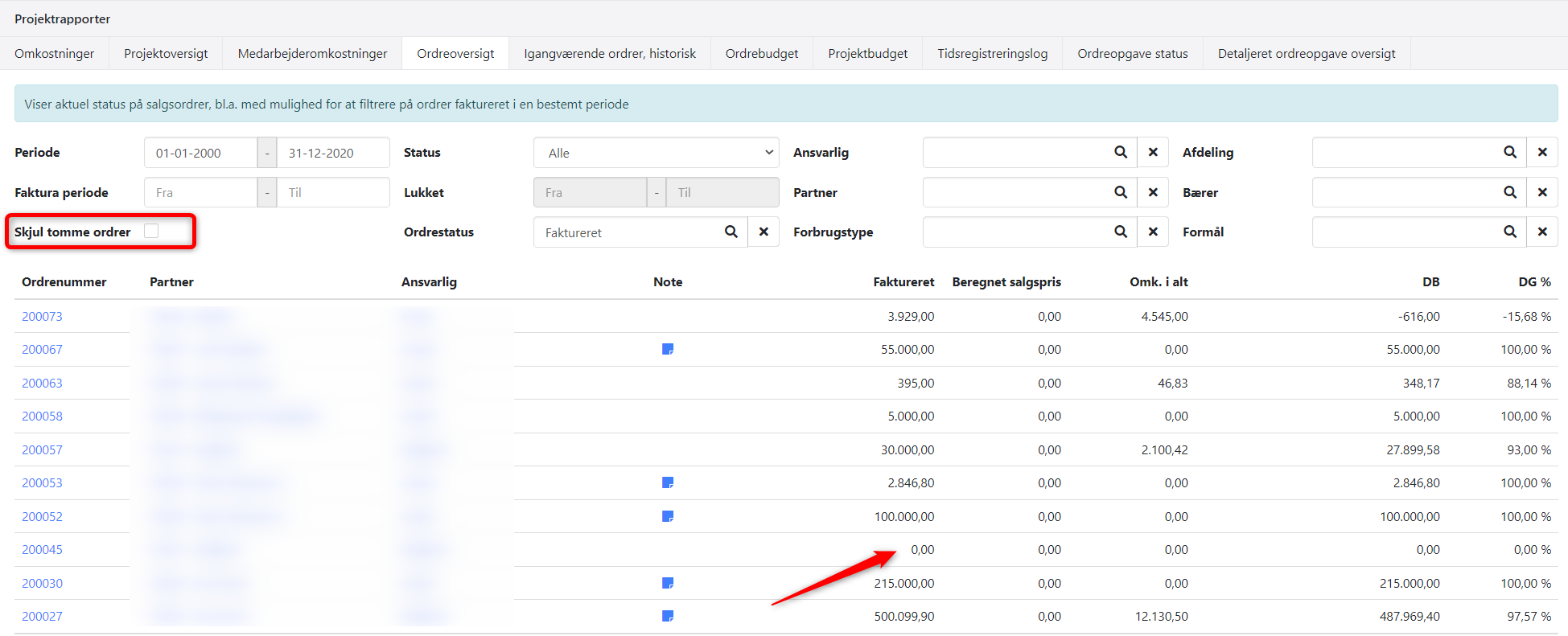Click search icon in Ansvarlig field

click(x=1120, y=153)
